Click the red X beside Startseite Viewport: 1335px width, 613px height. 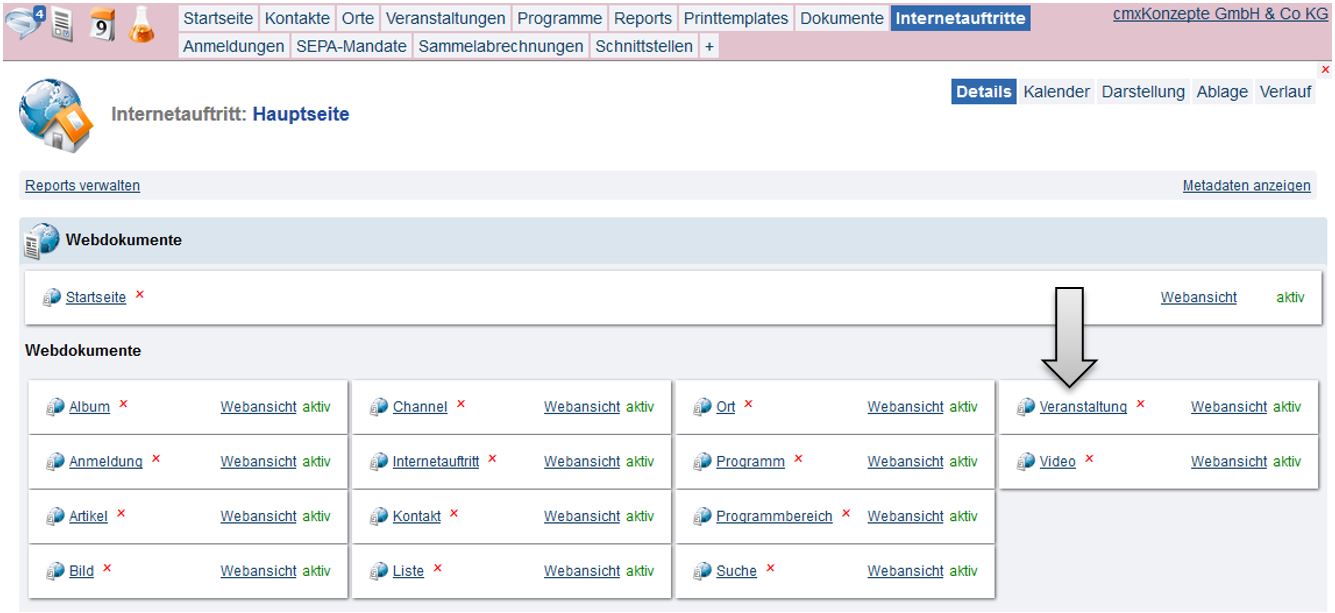tap(140, 295)
